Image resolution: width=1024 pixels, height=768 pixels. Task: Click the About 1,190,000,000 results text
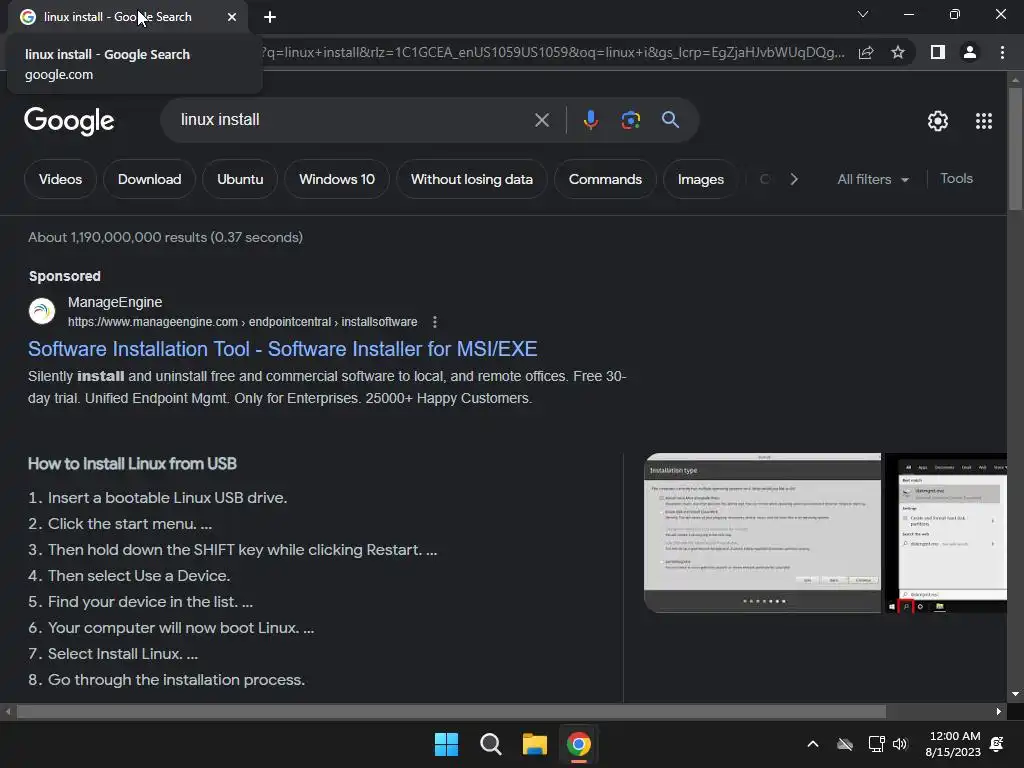[165, 237]
